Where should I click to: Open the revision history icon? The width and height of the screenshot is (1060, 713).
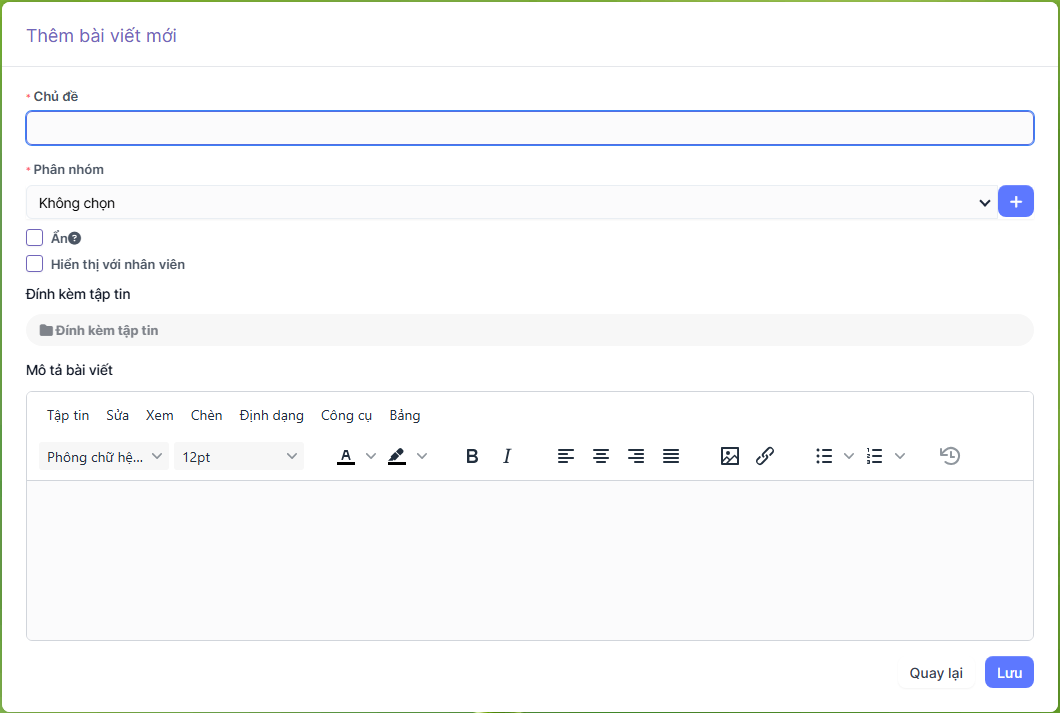(x=950, y=456)
